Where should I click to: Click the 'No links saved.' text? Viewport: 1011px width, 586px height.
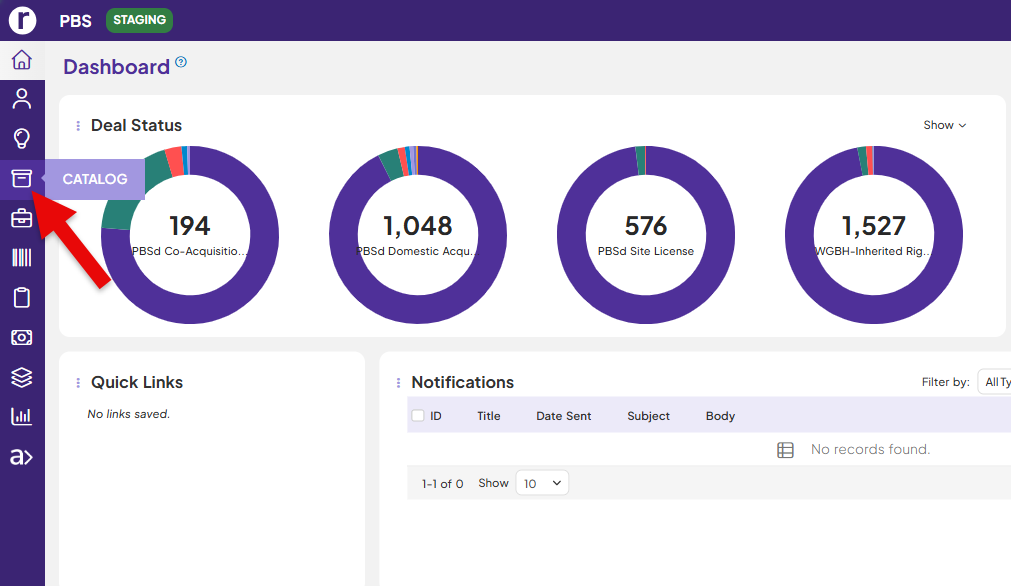(x=128, y=414)
